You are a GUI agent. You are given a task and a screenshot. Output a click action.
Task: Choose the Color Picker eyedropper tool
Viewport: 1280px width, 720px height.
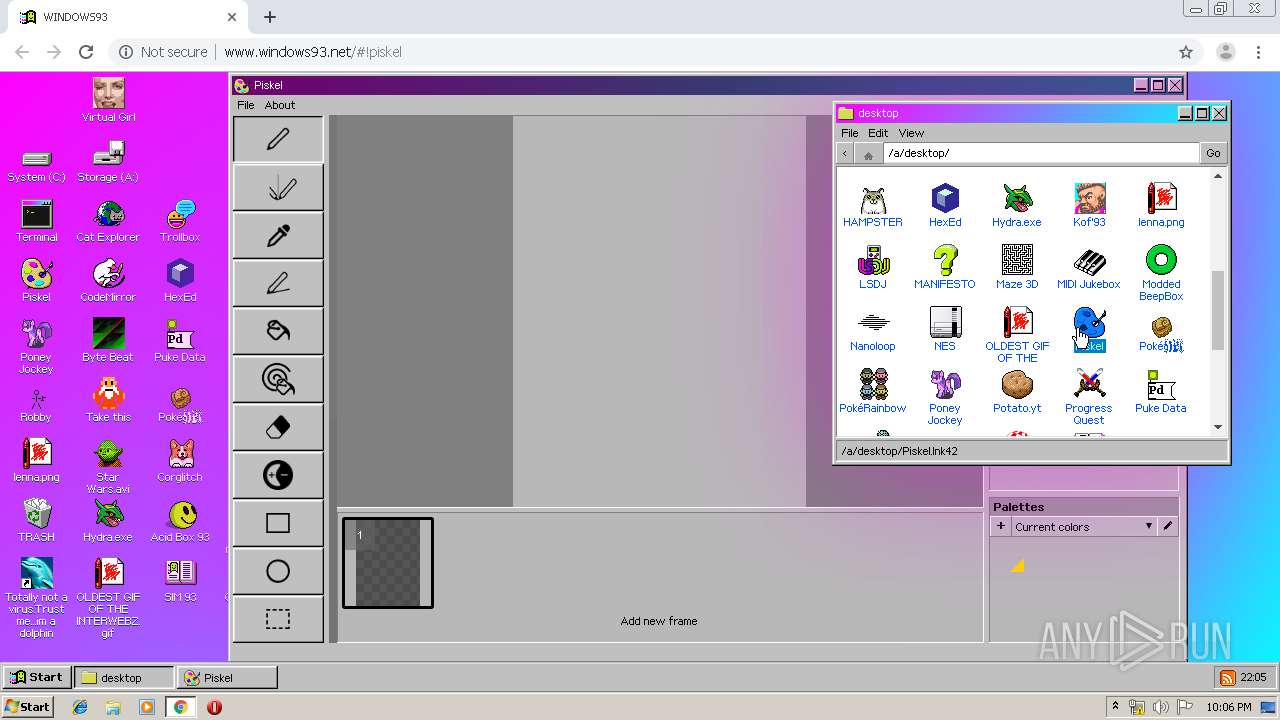tap(278, 235)
